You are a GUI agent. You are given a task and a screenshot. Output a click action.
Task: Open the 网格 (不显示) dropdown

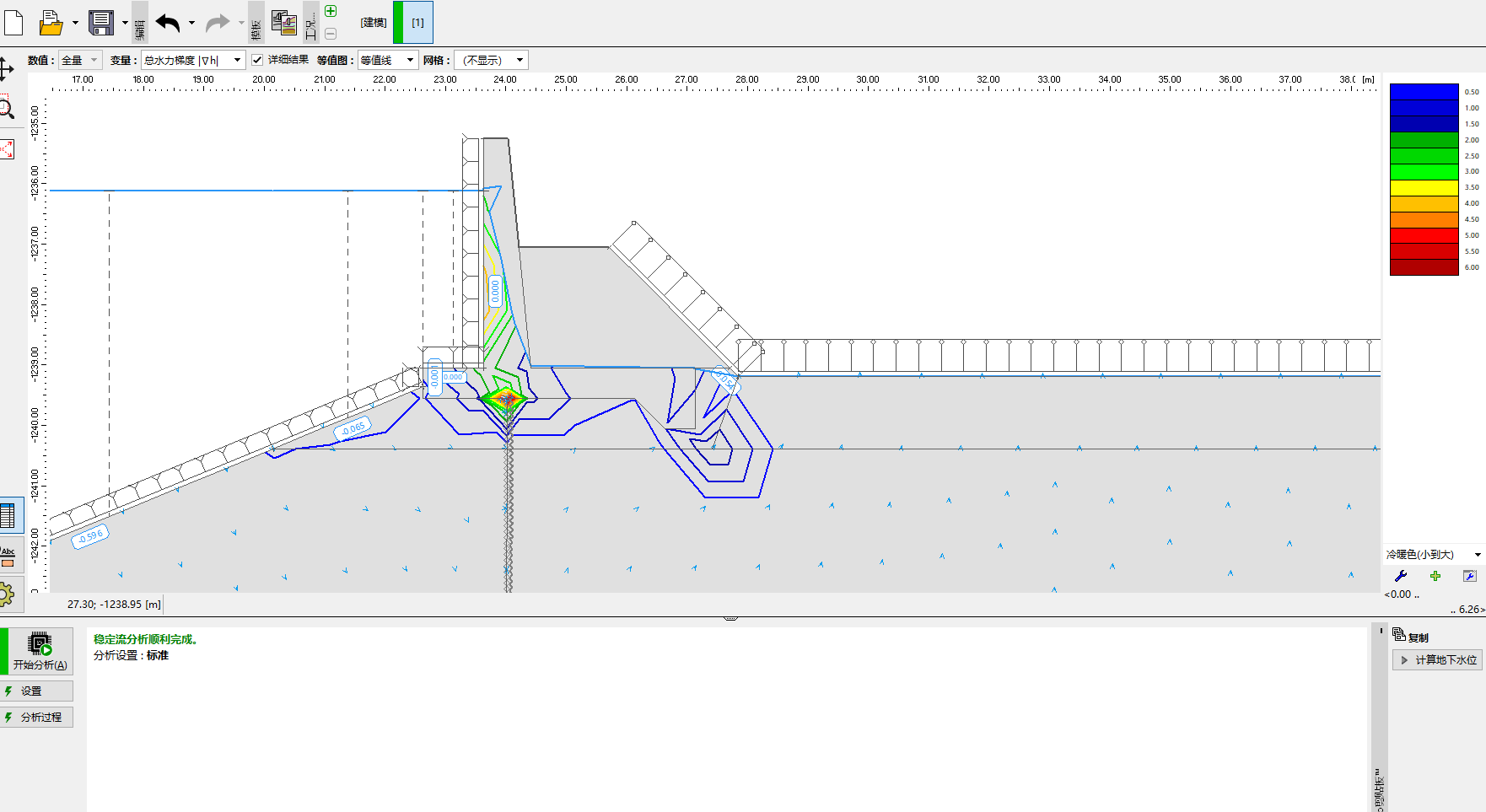492,60
